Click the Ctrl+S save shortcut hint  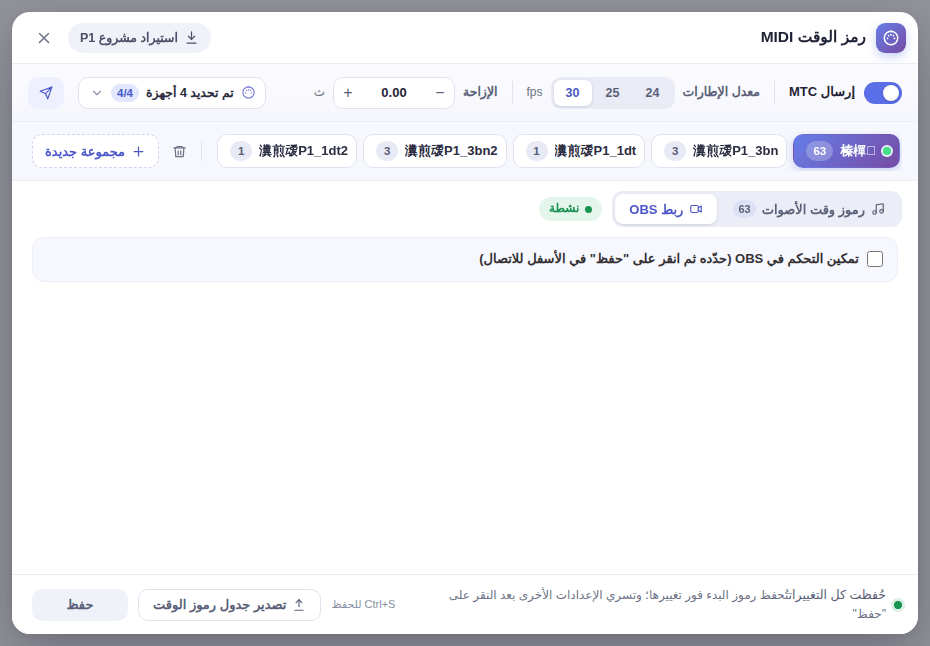tap(364, 604)
